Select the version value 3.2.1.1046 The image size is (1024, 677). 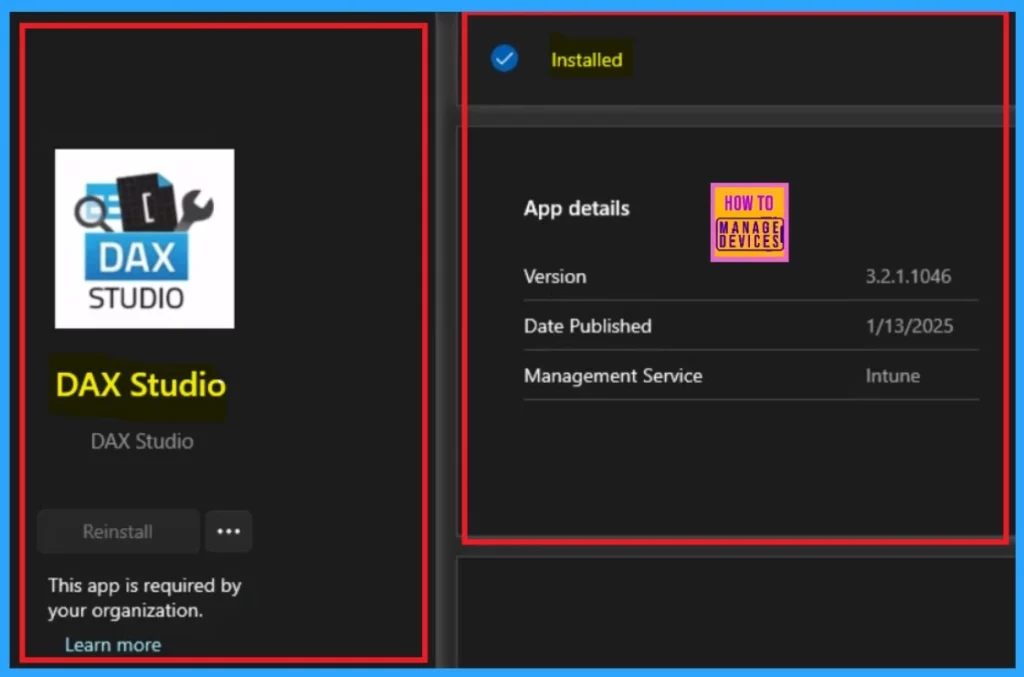coord(908,276)
